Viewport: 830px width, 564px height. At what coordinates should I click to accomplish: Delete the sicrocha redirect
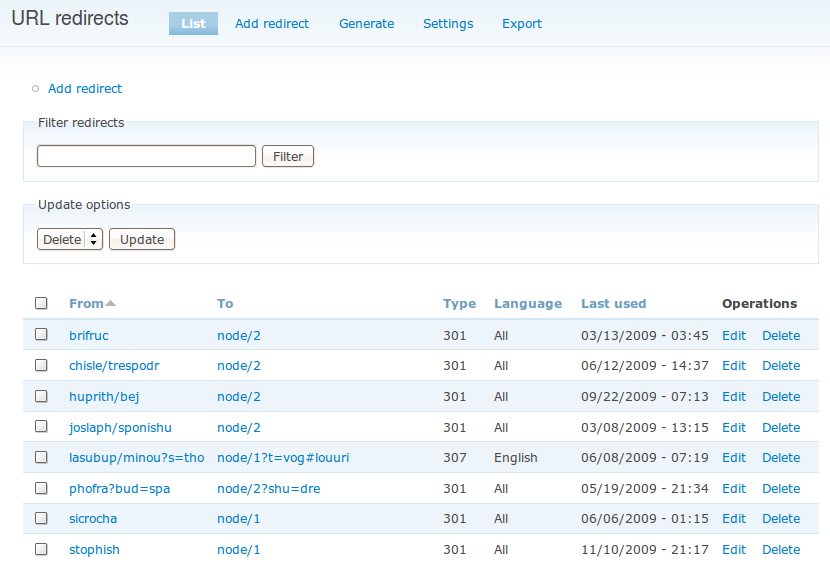[781, 519]
